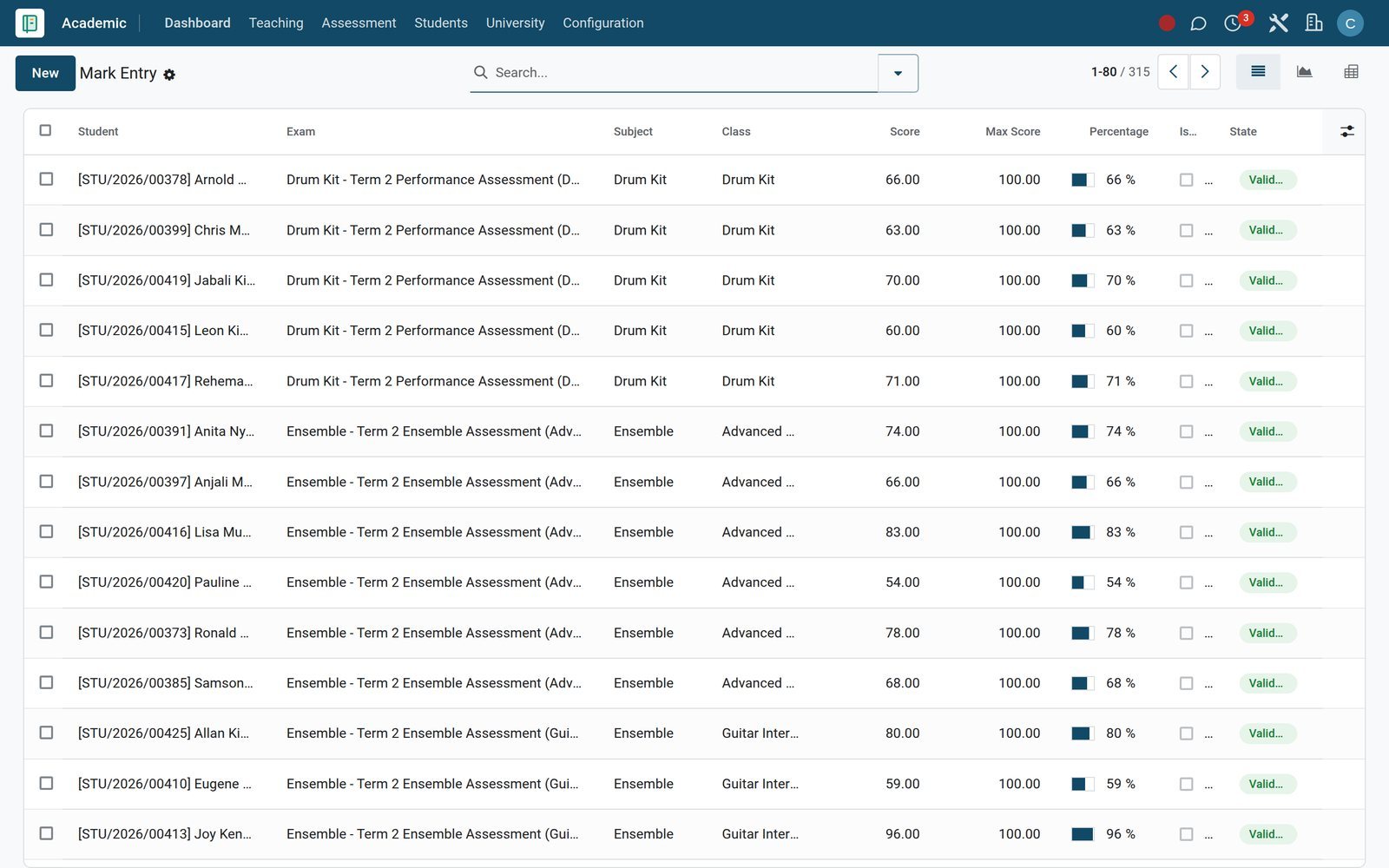1389x868 pixels.
Task: Open the STU/2026/00373 Ronald record
Action: pyautogui.click(x=163, y=633)
